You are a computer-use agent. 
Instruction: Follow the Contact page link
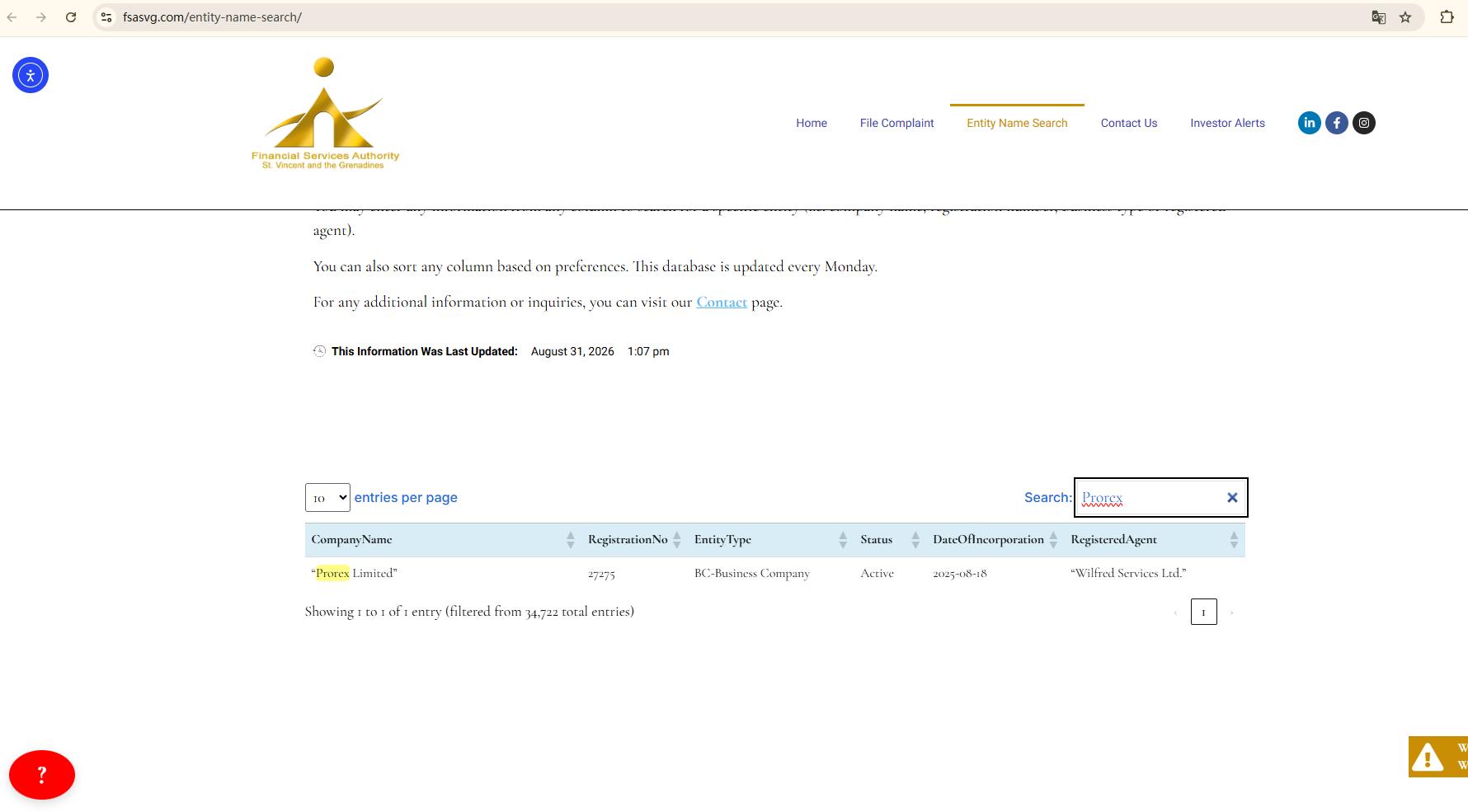(x=722, y=303)
